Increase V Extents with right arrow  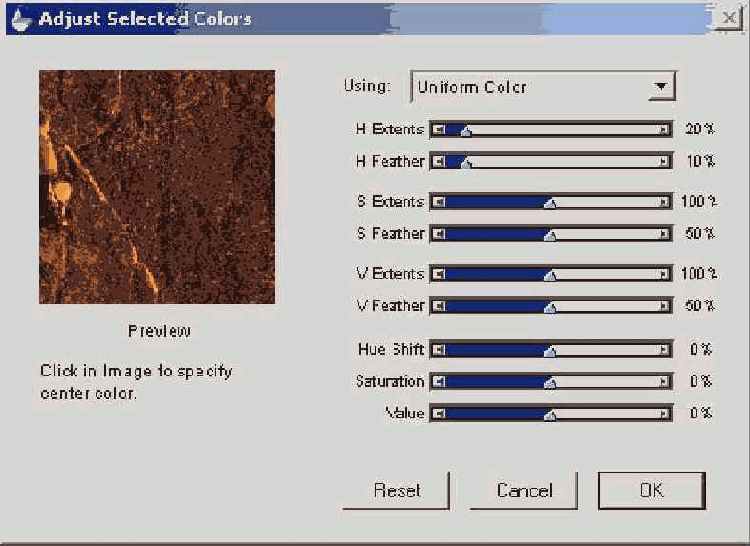click(x=663, y=274)
